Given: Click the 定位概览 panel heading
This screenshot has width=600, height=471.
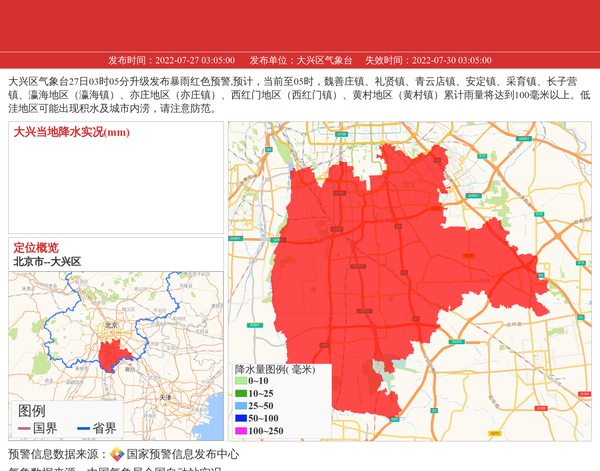Looking at the screenshot, I should point(36,248).
